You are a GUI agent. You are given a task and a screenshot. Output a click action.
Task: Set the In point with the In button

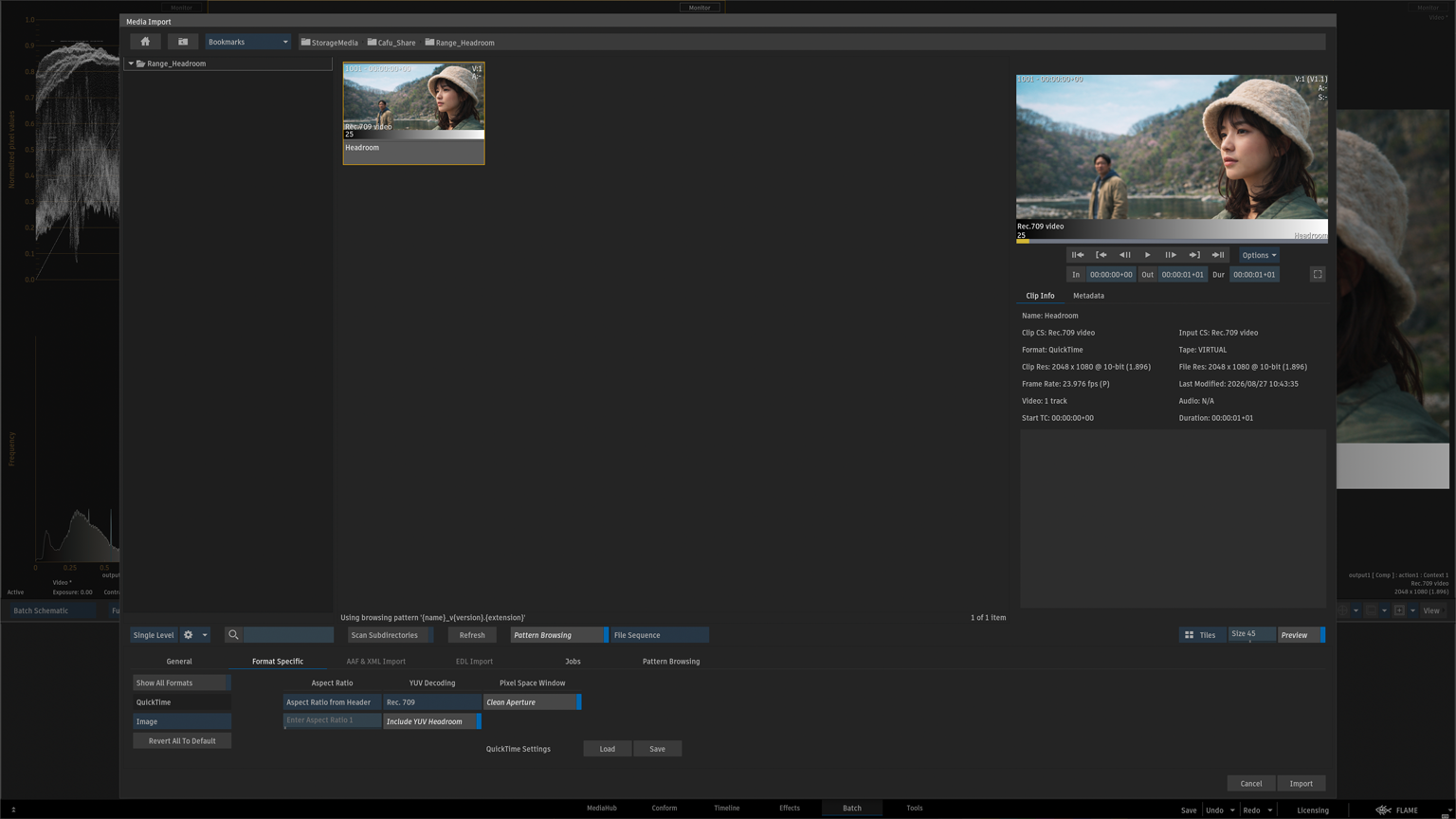(x=1076, y=275)
